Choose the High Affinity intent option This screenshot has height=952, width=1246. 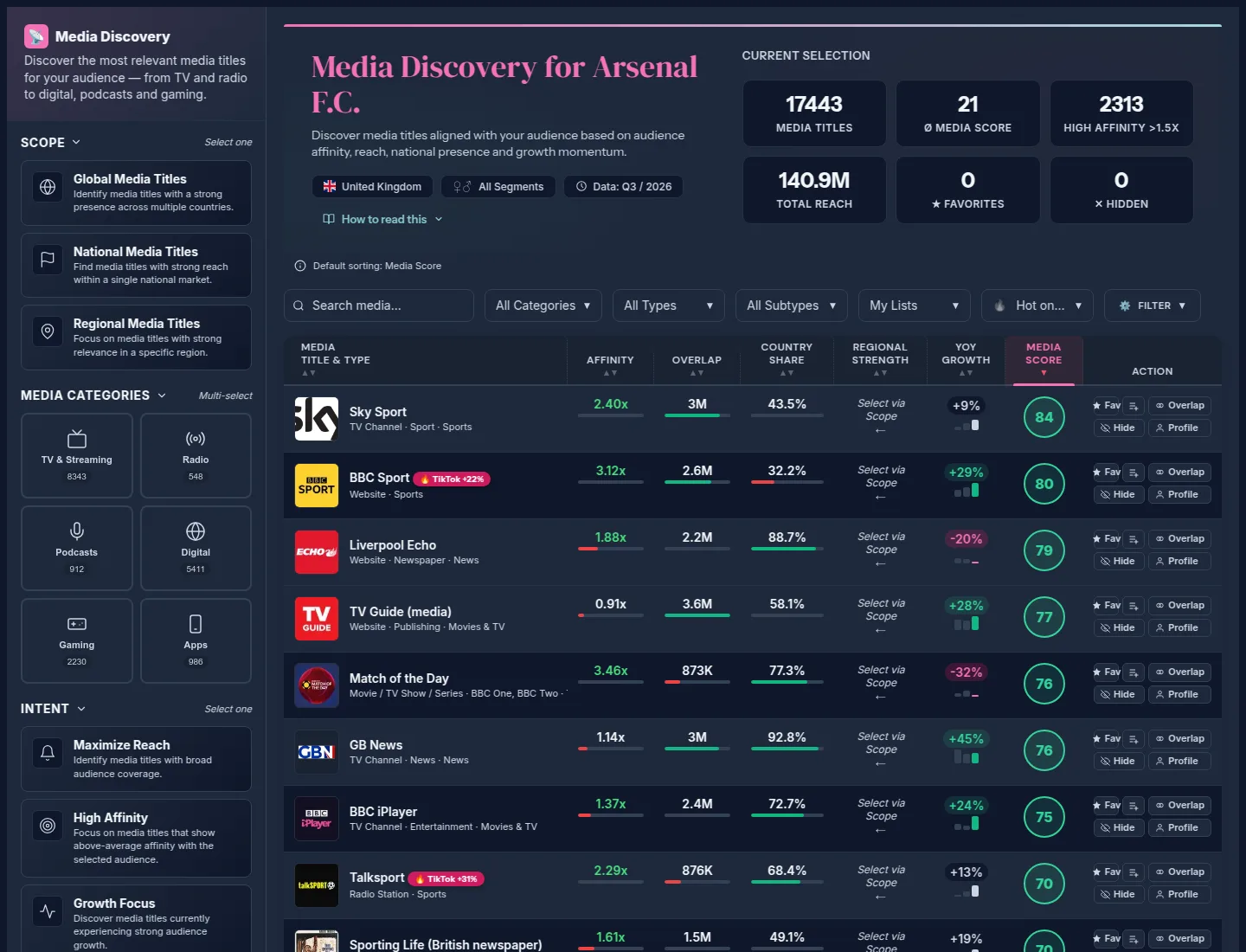pos(136,838)
